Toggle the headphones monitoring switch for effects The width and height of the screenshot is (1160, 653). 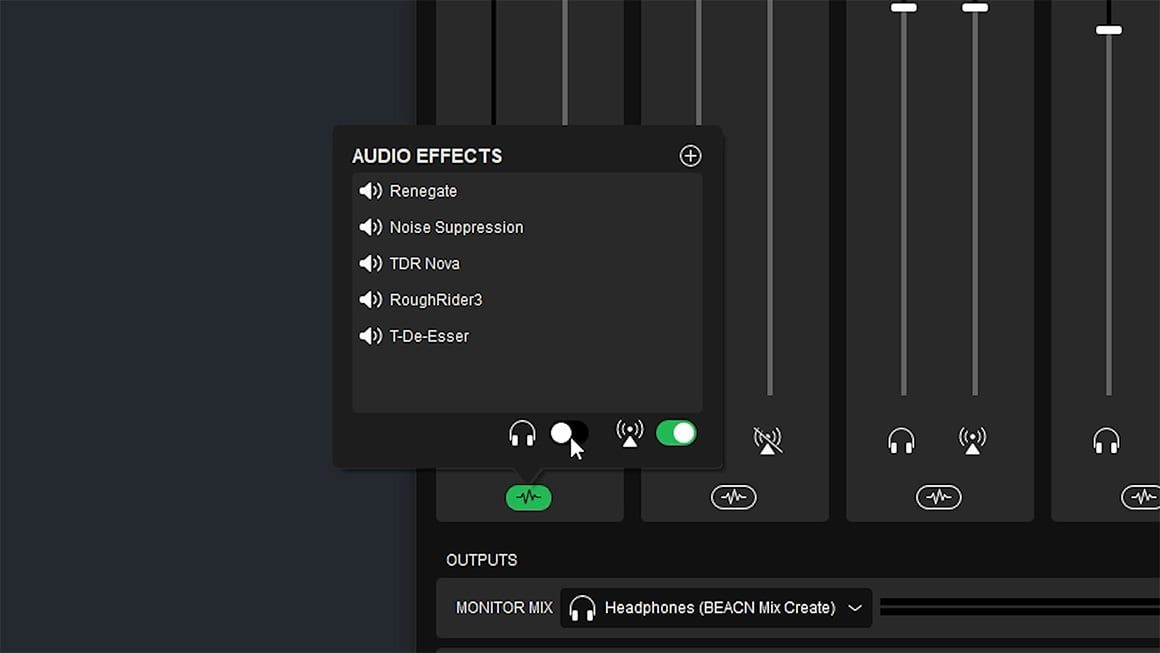click(569, 433)
